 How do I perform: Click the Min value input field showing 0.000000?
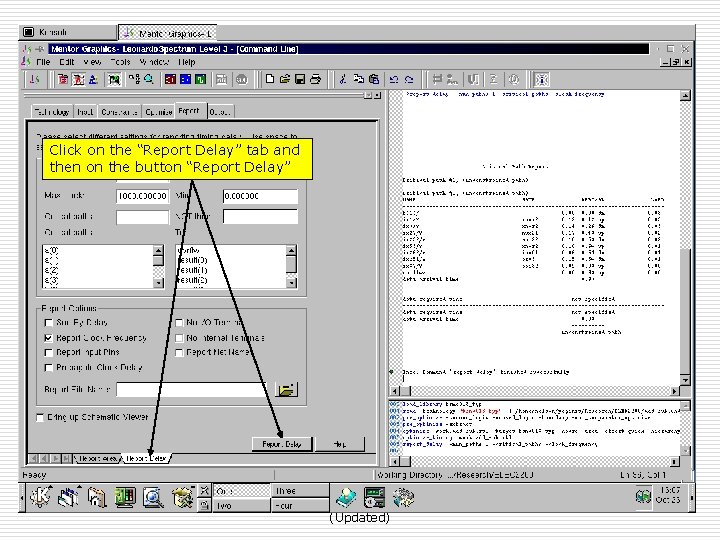260,196
